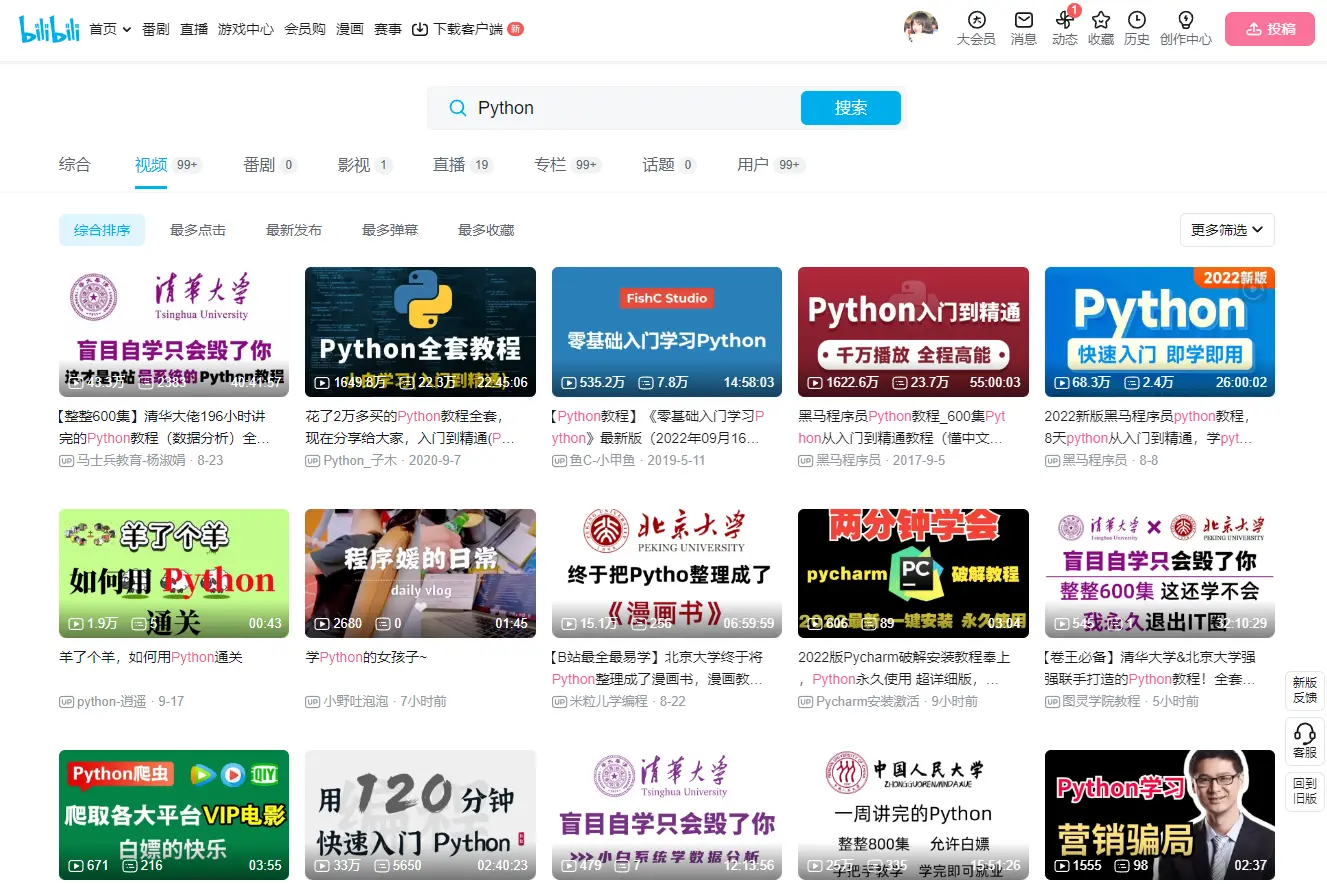Open uploader 黑马程序员 dated 2017-9-5
The width and height of the screenshot is (1327, 884).
(848, 460)
